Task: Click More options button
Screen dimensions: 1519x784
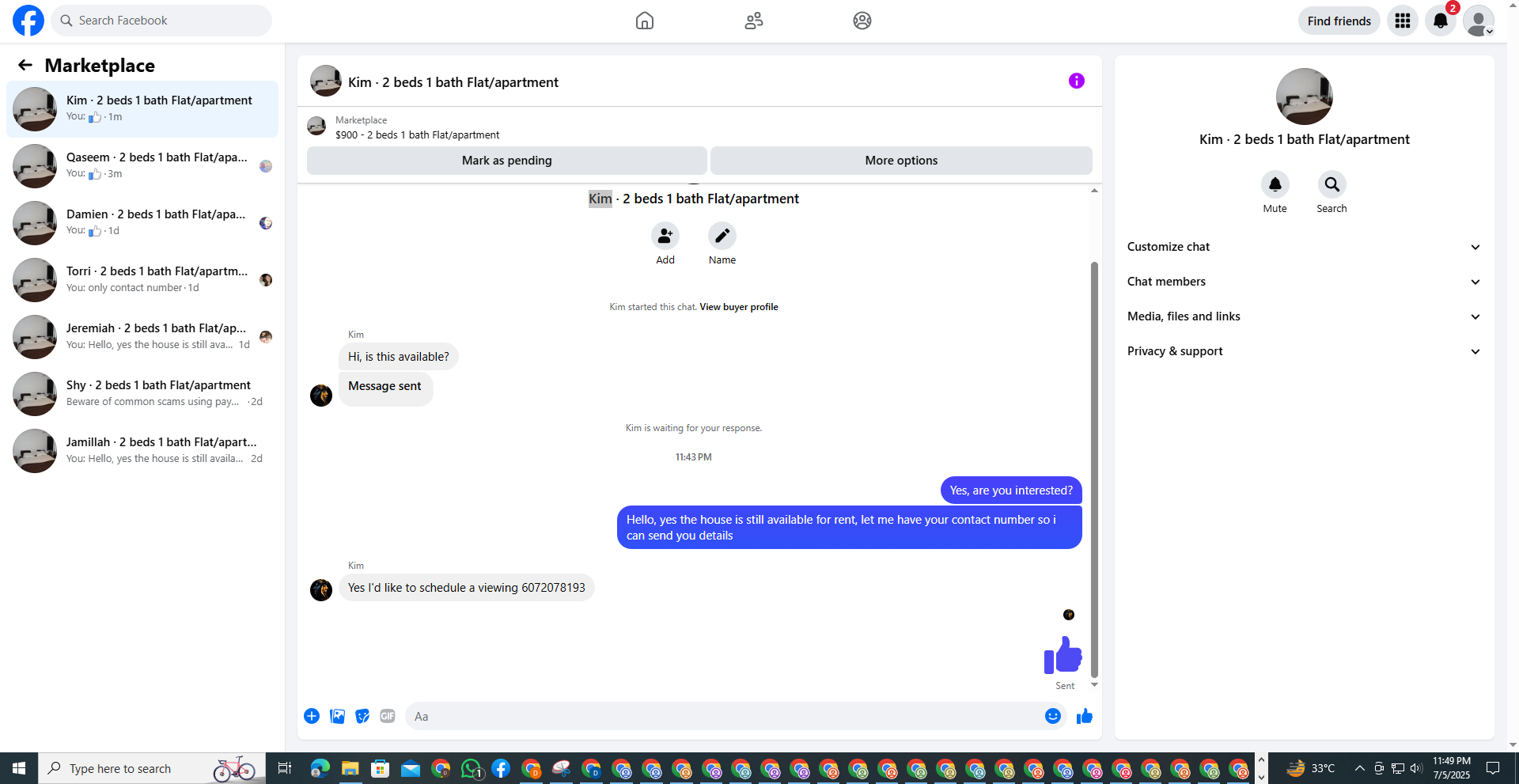Action: click(x=901, y=161)
